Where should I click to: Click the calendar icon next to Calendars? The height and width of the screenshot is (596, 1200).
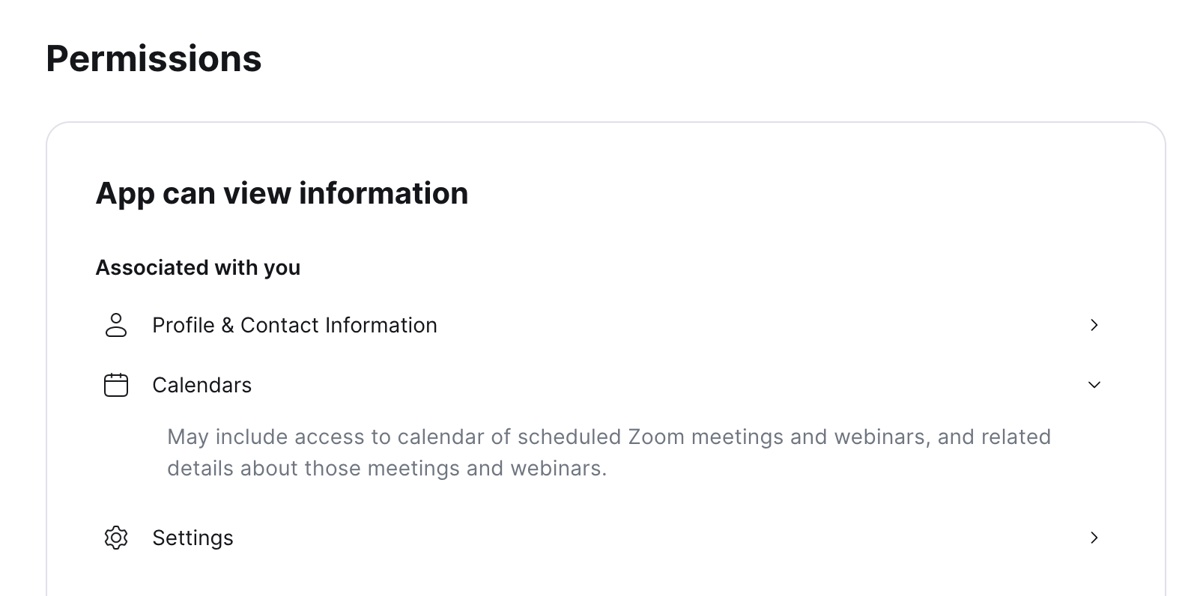(x=116, y=385)
